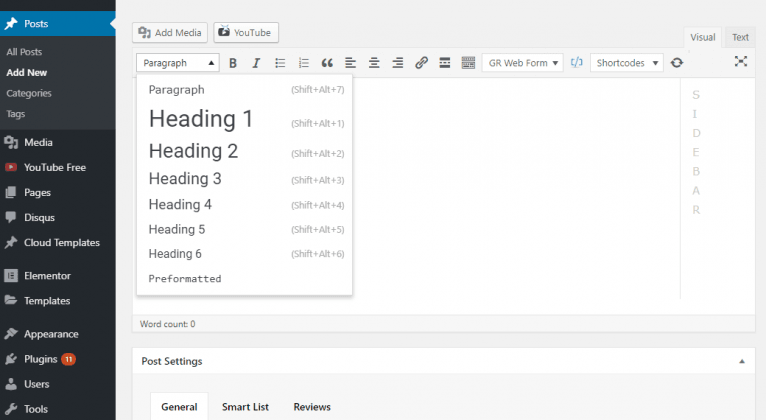Viewport: 766px width, 420px height.
Task: Apply blockquote formatting
Action: pos(327,63)
